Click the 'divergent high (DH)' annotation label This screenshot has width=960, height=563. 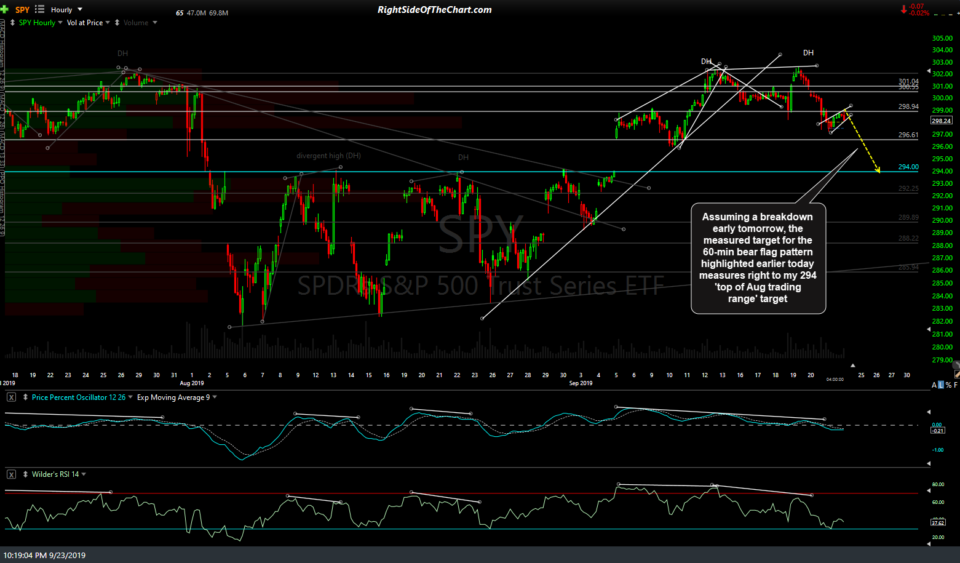[x=328, y=156]
